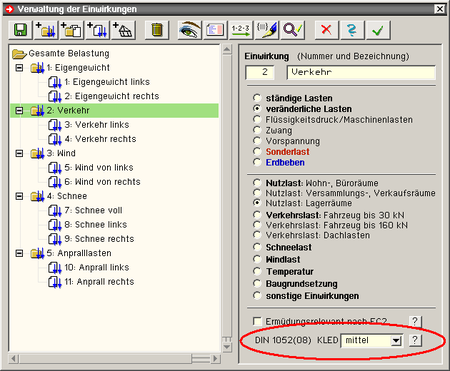Click the green floppy disk save icon
Viewport: 450px width, 371px height.
pyautogui.click(x=20, y=30)
